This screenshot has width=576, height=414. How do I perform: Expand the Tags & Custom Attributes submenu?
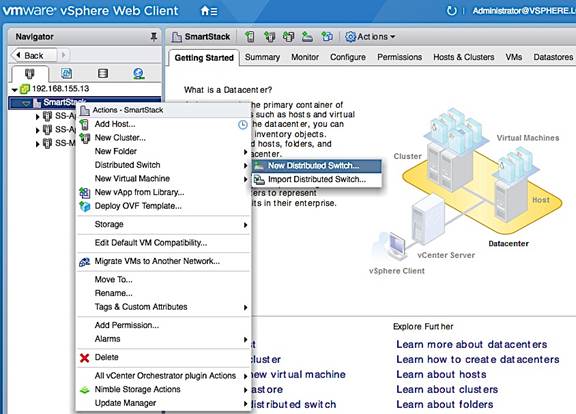[245, 307]
